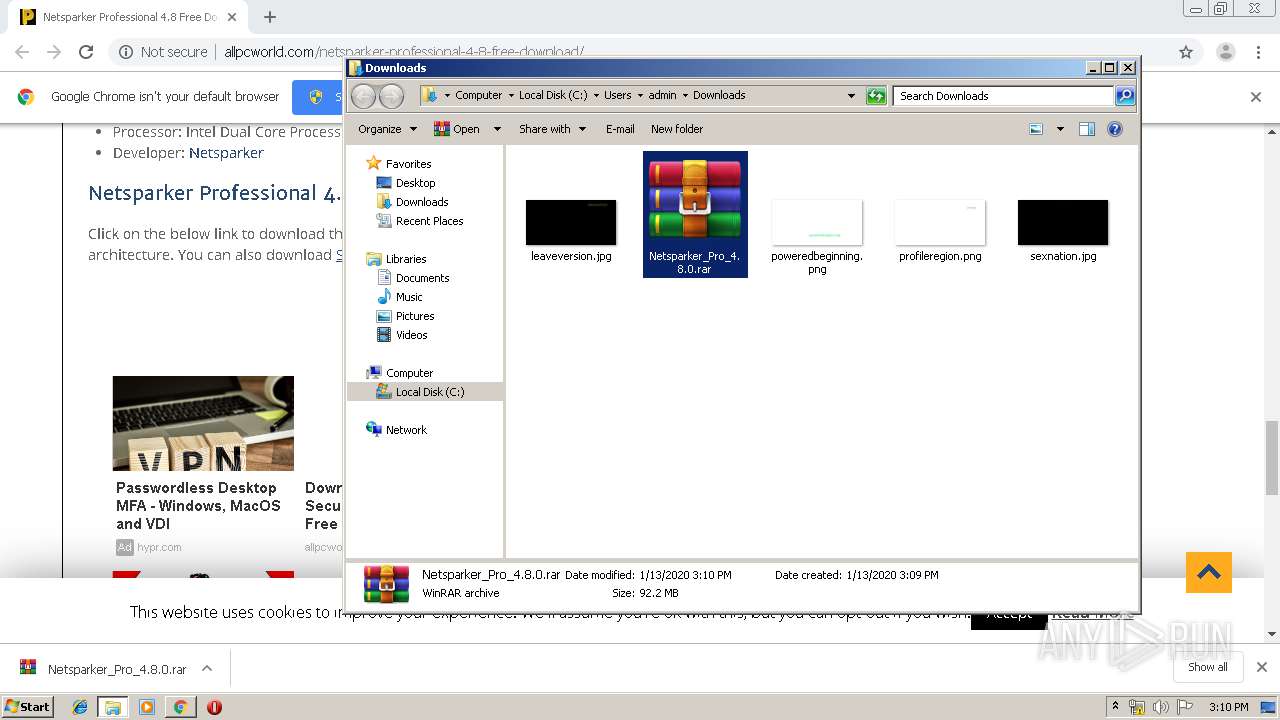Image resolution: width=1280 pixels, height=720 pixels.
Task: Expand the download item options chevron
Action: click(x=207, y=668)
